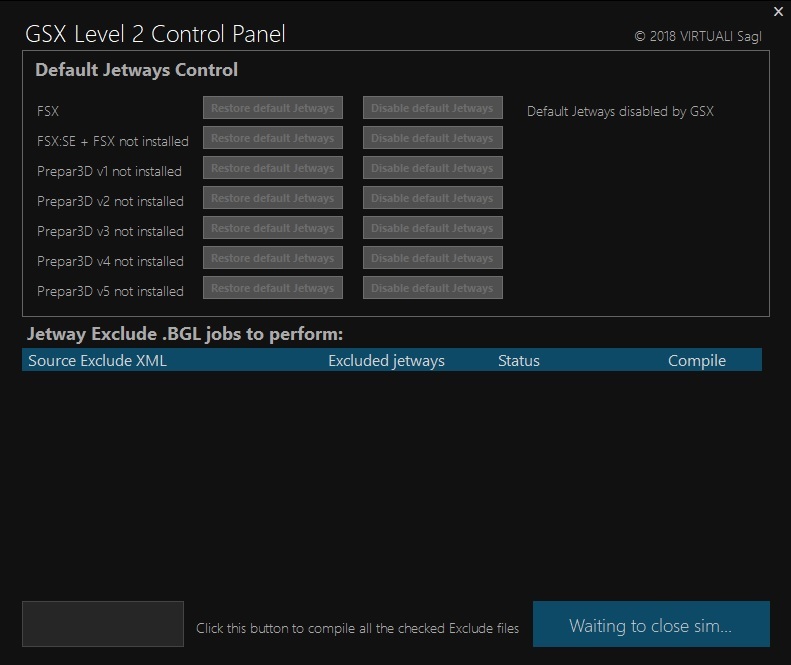Screen dimensions: 791x665
Task: Disable default Jetways for Prepar3D v1
Action: point(432,168)
